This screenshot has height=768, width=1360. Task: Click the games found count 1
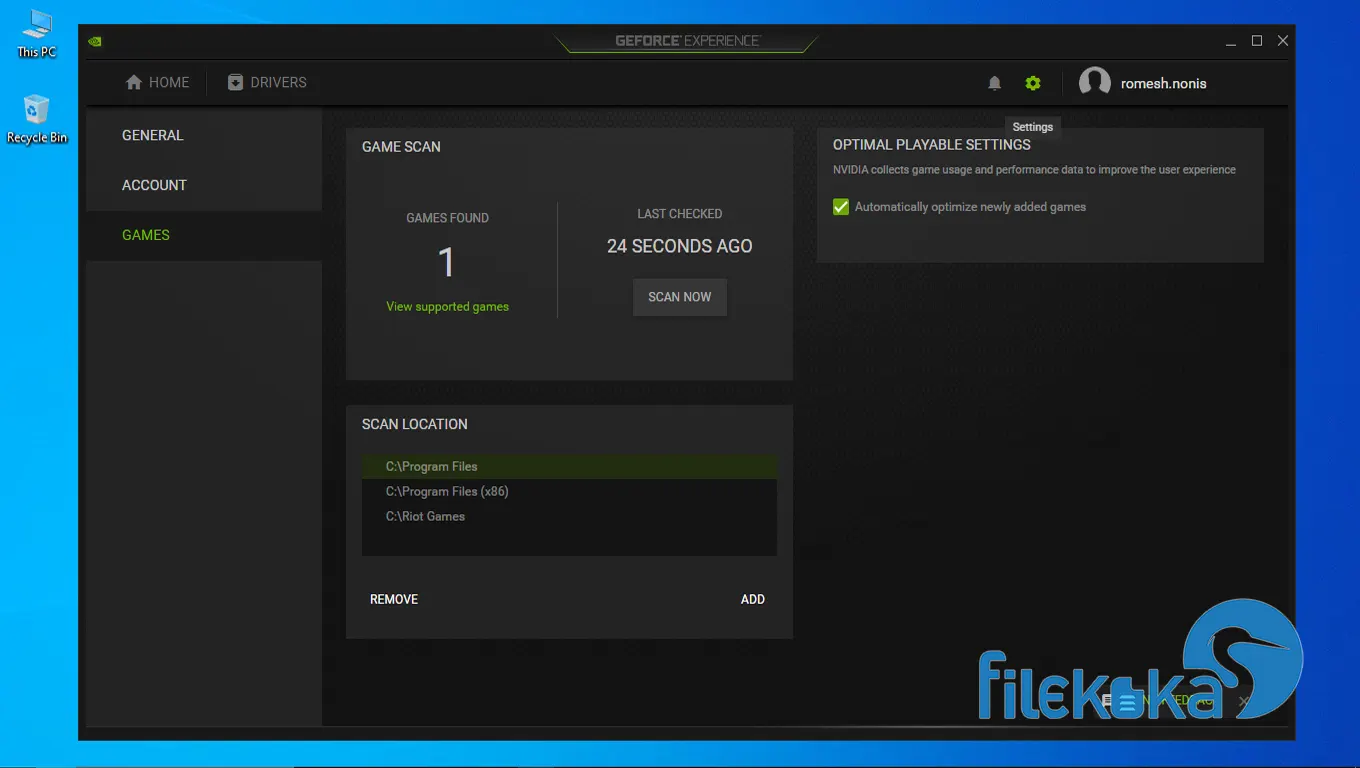(447, 263)
